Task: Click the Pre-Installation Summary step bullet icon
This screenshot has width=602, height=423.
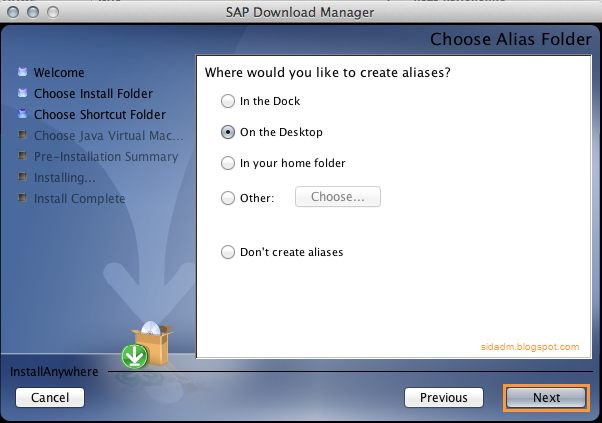Action: [x=23, y=155]
